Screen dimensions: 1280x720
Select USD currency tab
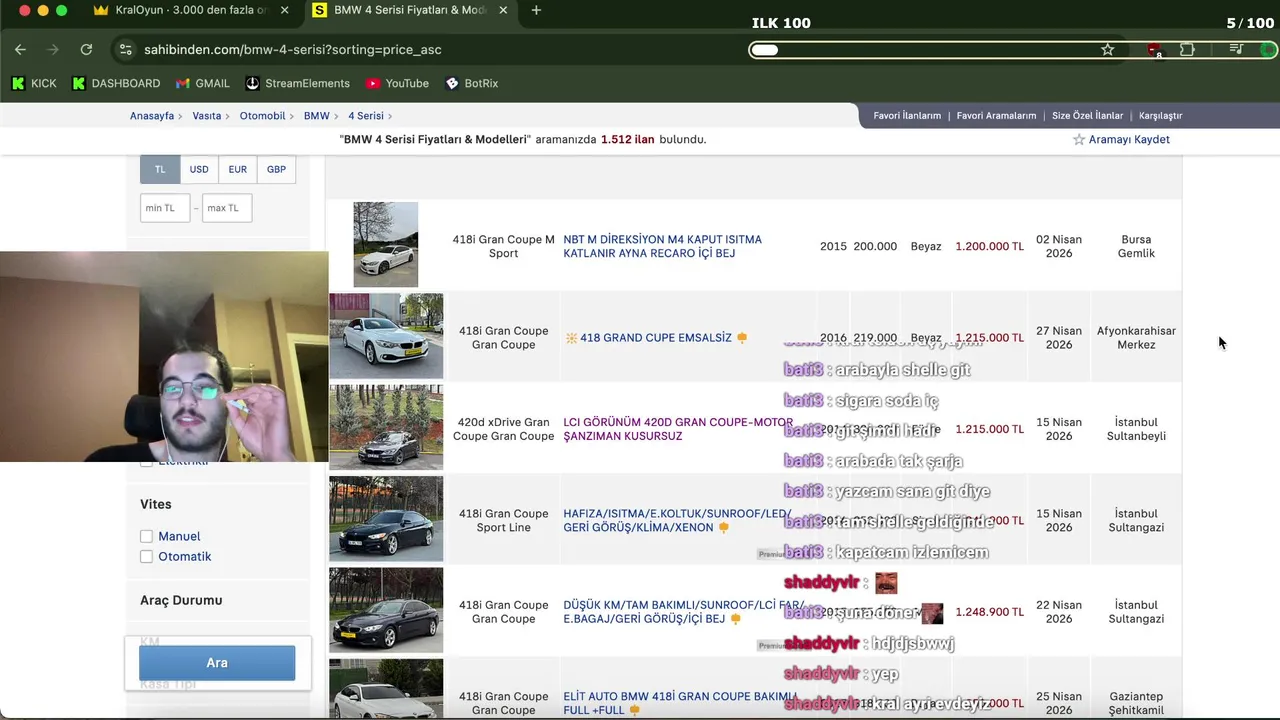tap(199, 169)
